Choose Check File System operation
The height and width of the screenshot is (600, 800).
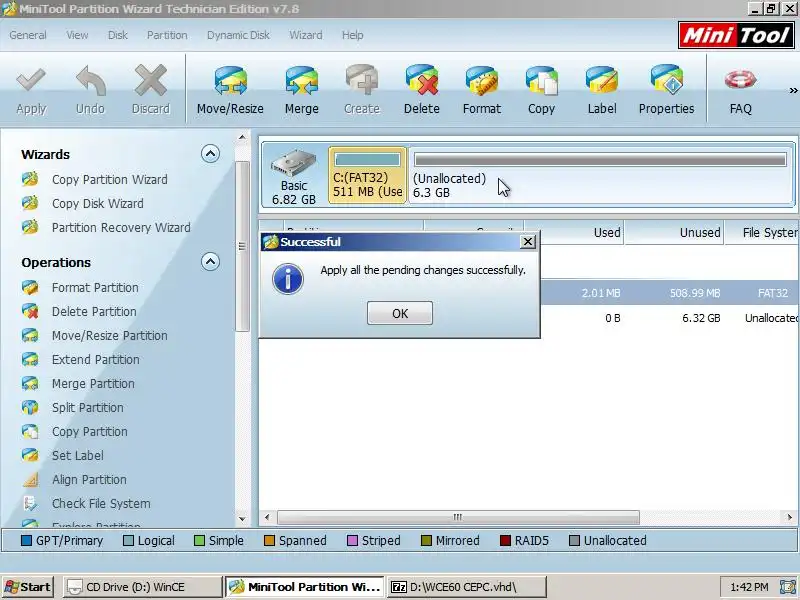[x=101, y=504]
